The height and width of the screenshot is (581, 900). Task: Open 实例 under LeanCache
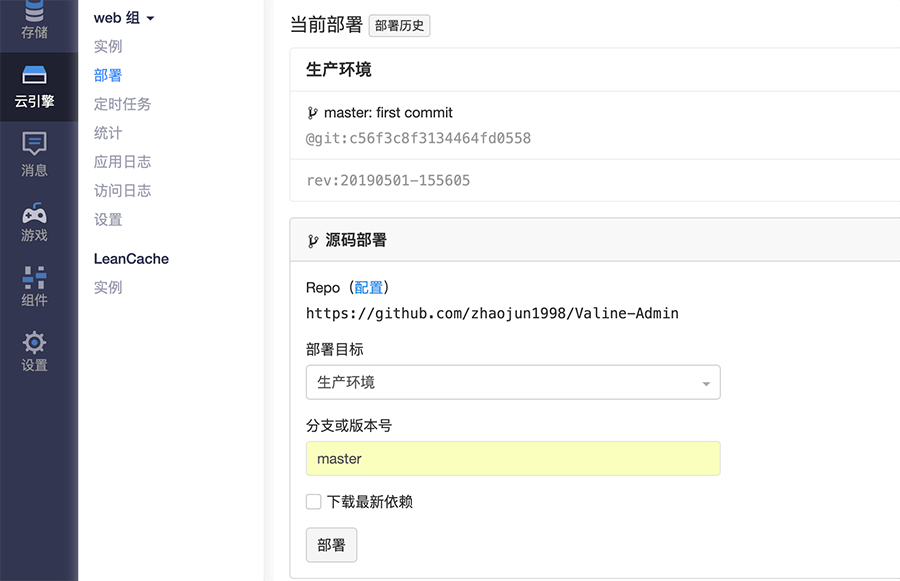(108, 288)
